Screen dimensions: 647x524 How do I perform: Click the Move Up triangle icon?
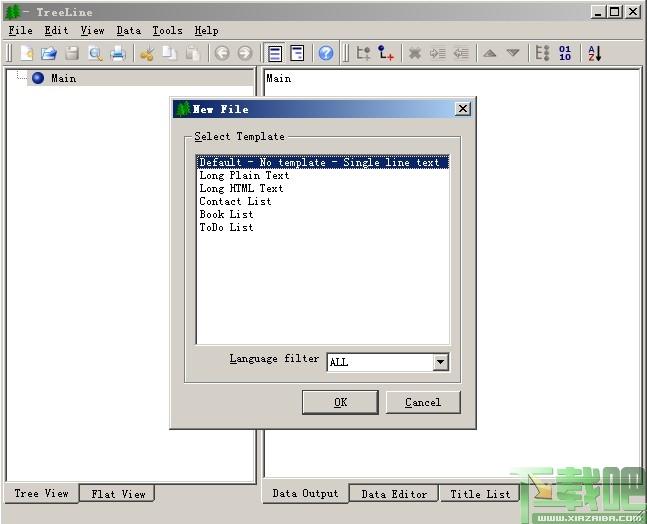tap(490, 53)
